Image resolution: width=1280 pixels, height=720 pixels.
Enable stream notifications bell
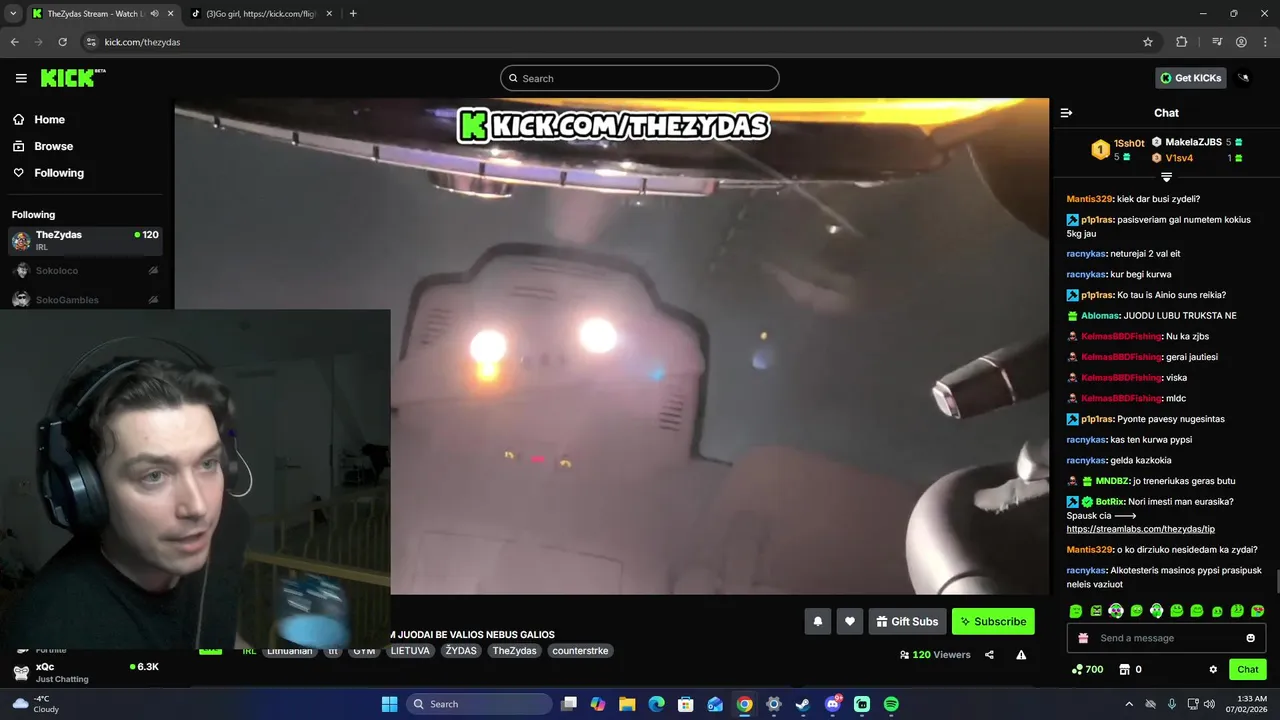click(x=817, y=621)
